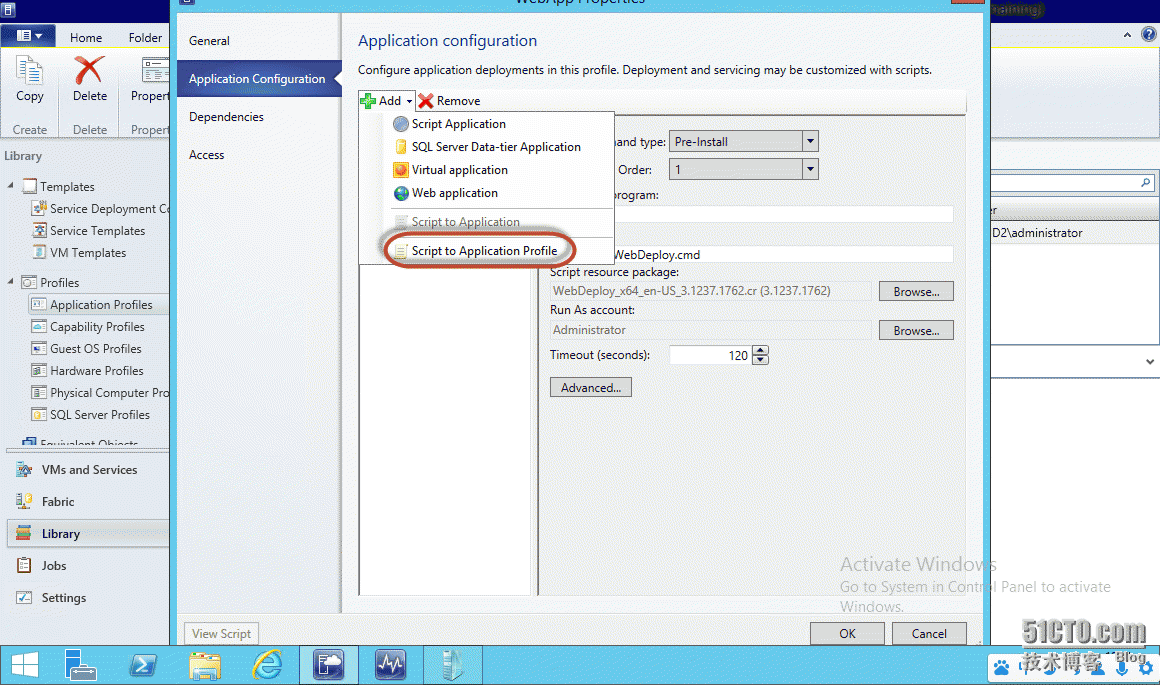Open Server Manager from the taskbar
The height and width of the screenshot is (685, 1160).
pyautogui.click(x=80, y=664)
